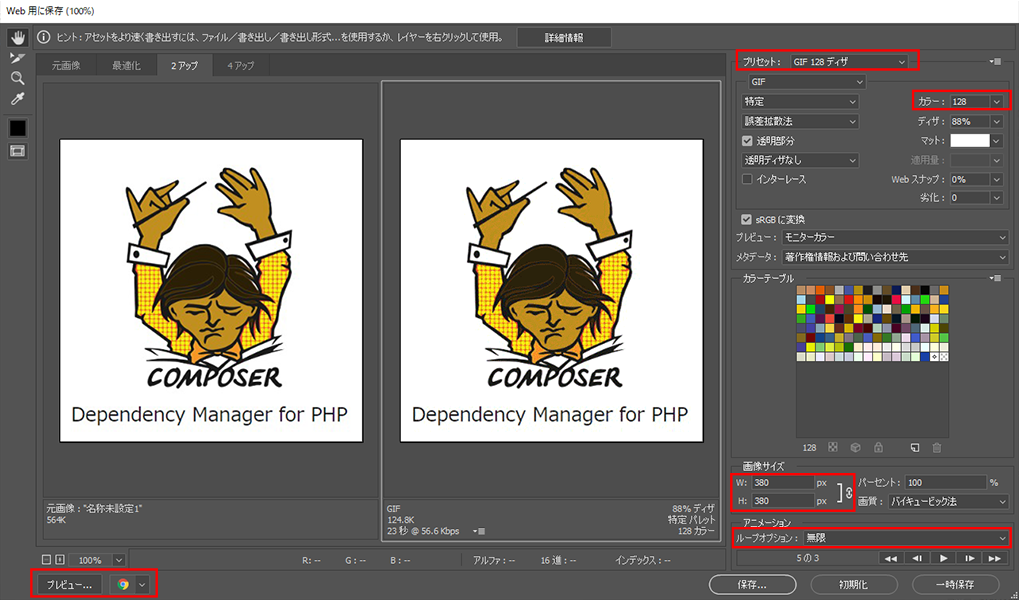Screen dimensions: 1019x600
Task: Click the 初期化 button
Action: [854, 584]
